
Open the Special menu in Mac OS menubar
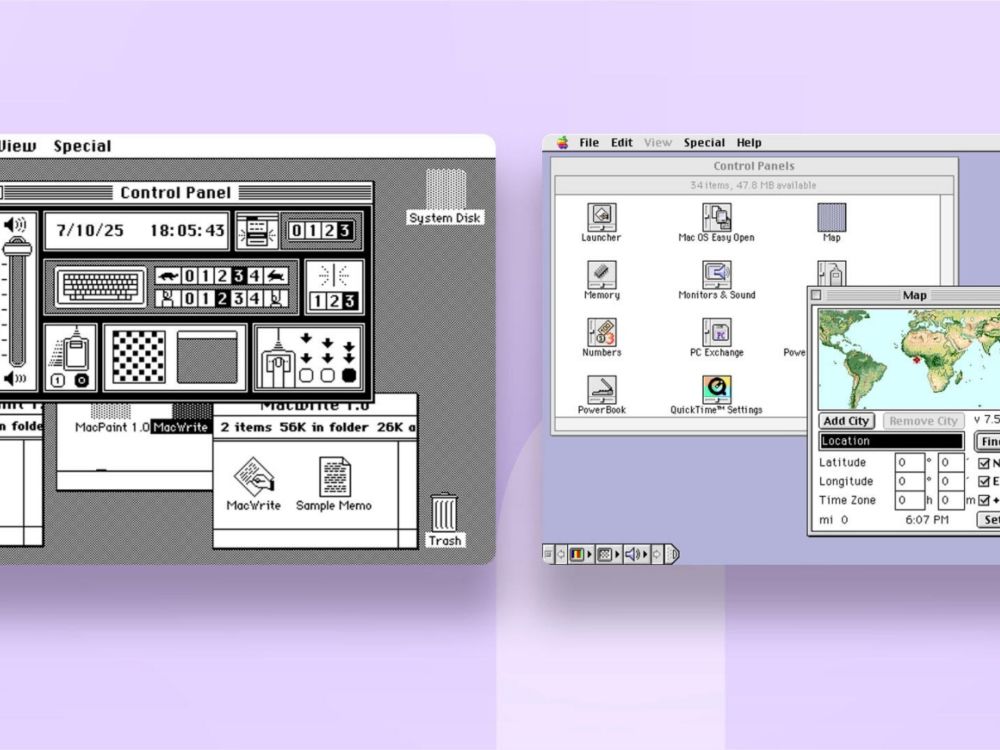[x=704, y=143]
